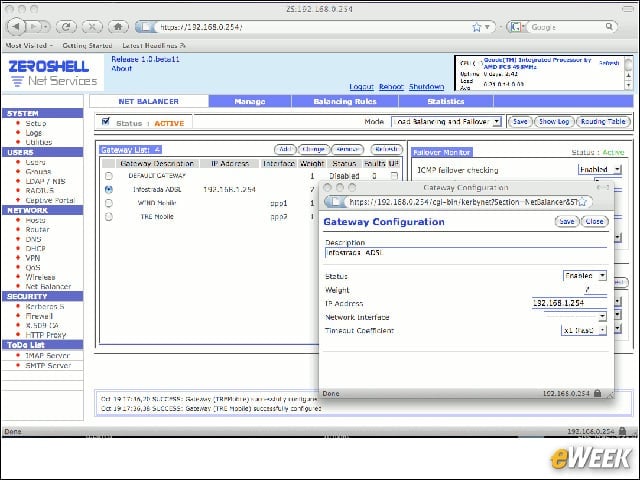Bookmark page with the star icon in main address bar

click(476, 27)
